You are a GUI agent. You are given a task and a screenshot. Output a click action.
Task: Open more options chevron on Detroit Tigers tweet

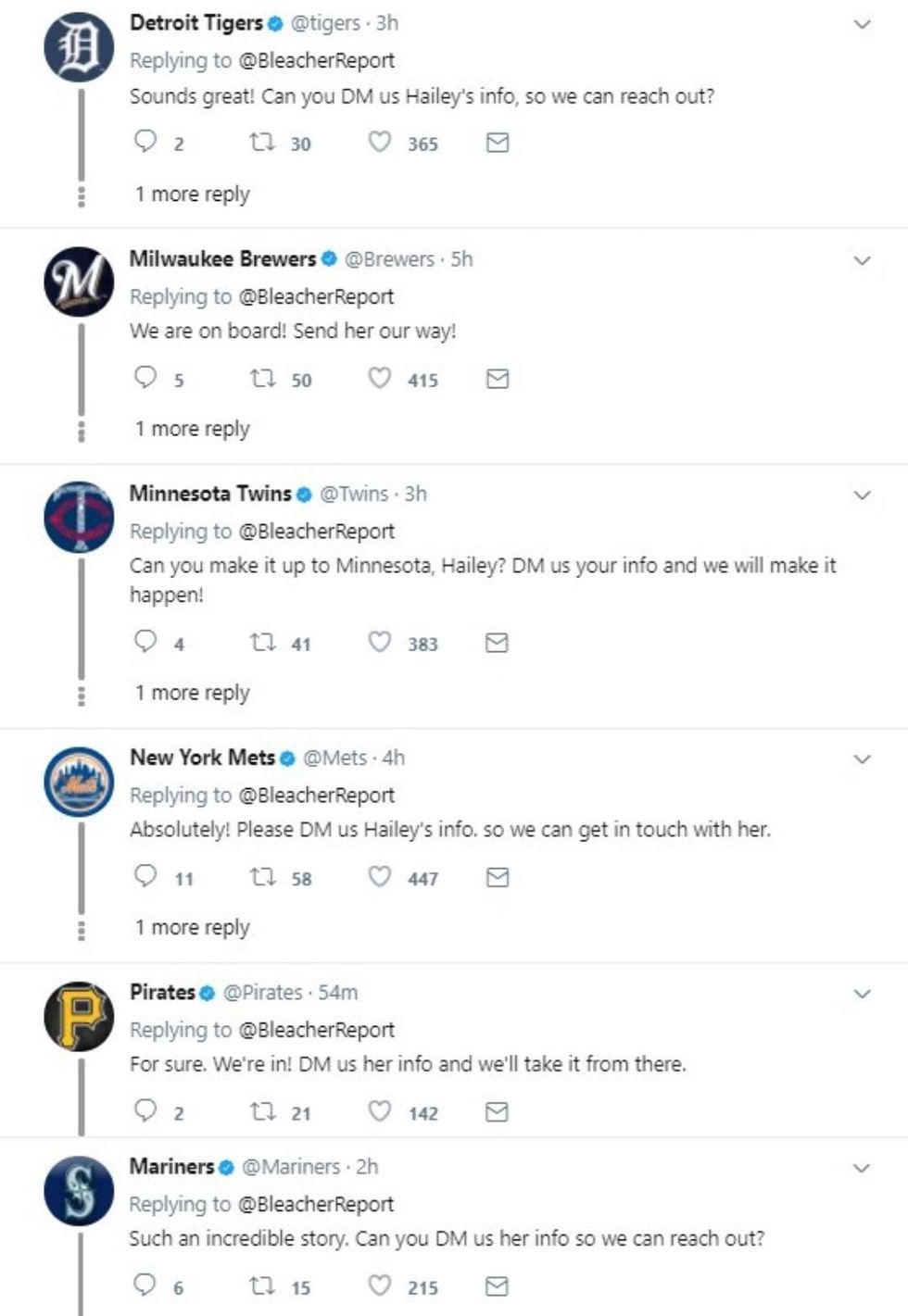(862, 24)
